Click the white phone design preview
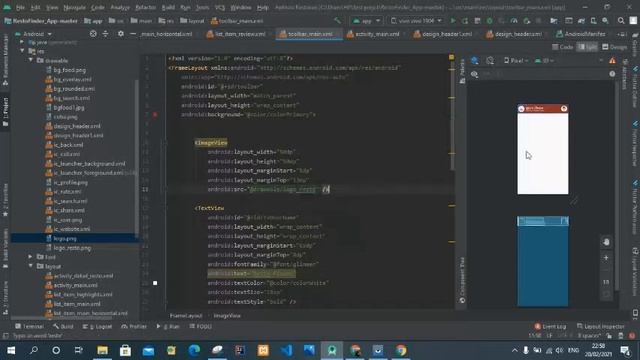This screenshot has width=640, height=360. [542, 149]
